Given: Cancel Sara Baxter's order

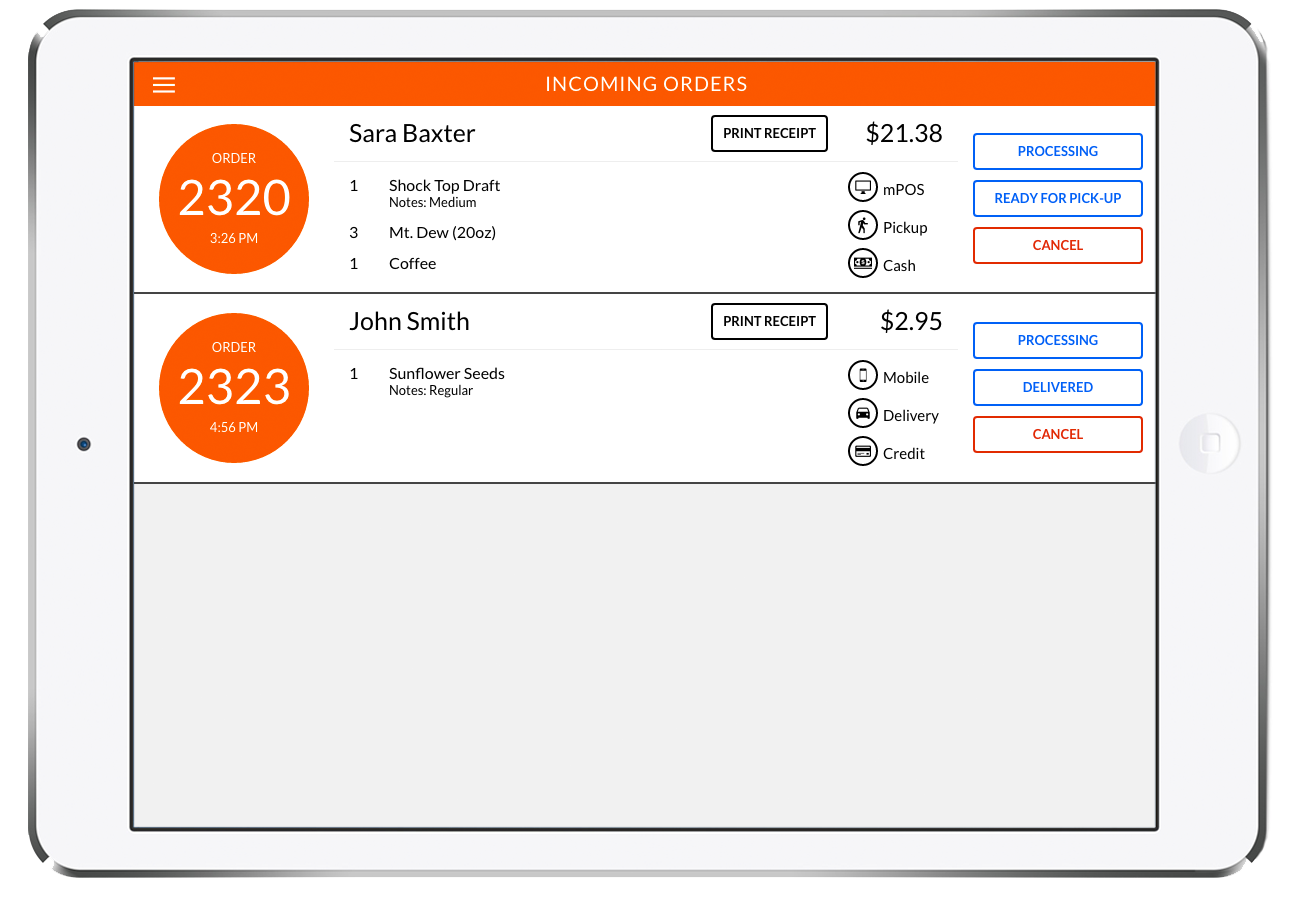Looking at the screenshot, I should [1057, 245].
